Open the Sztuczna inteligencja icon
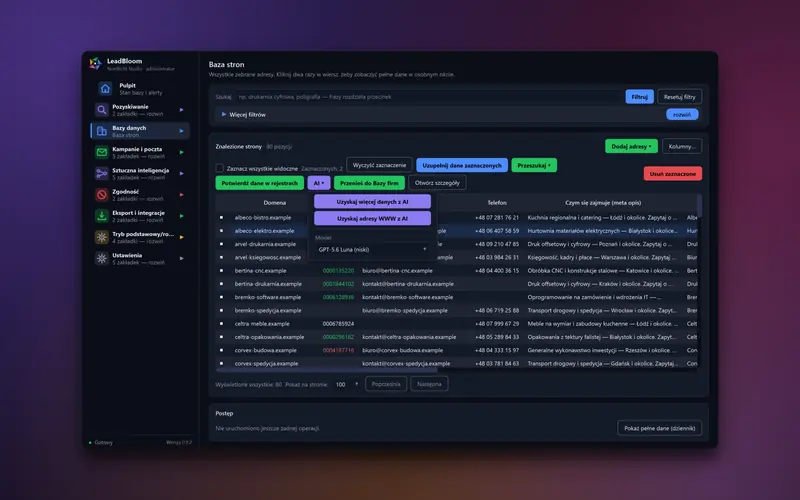Viewport: 800px width, 500px height. (102, 173)
